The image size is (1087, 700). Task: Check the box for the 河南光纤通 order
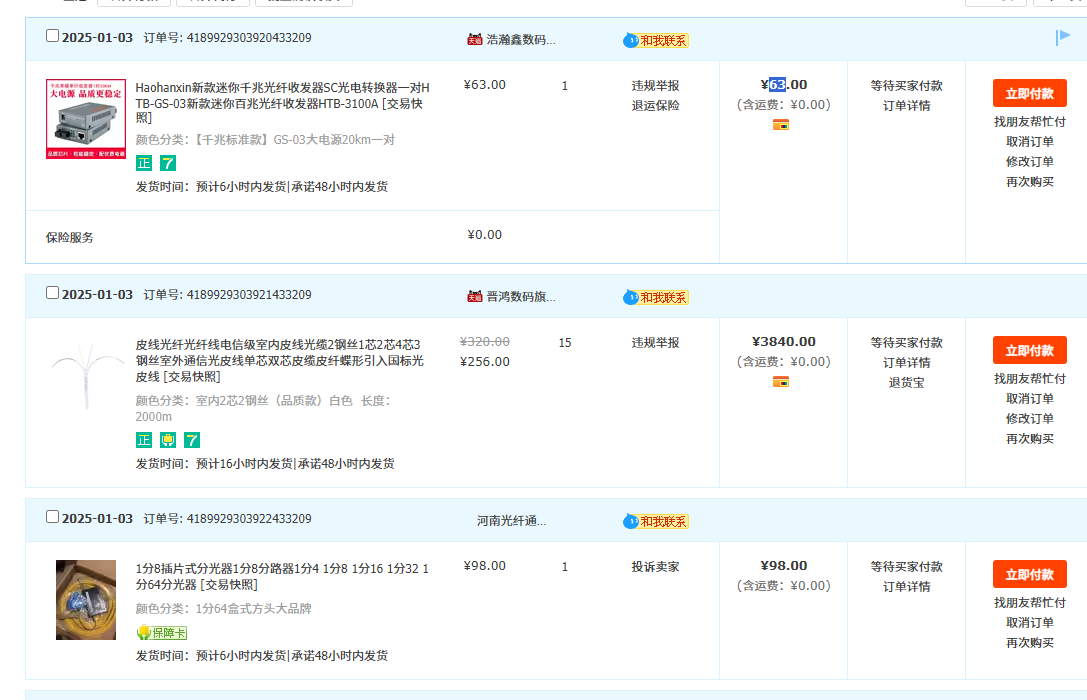tap(53, 517)
